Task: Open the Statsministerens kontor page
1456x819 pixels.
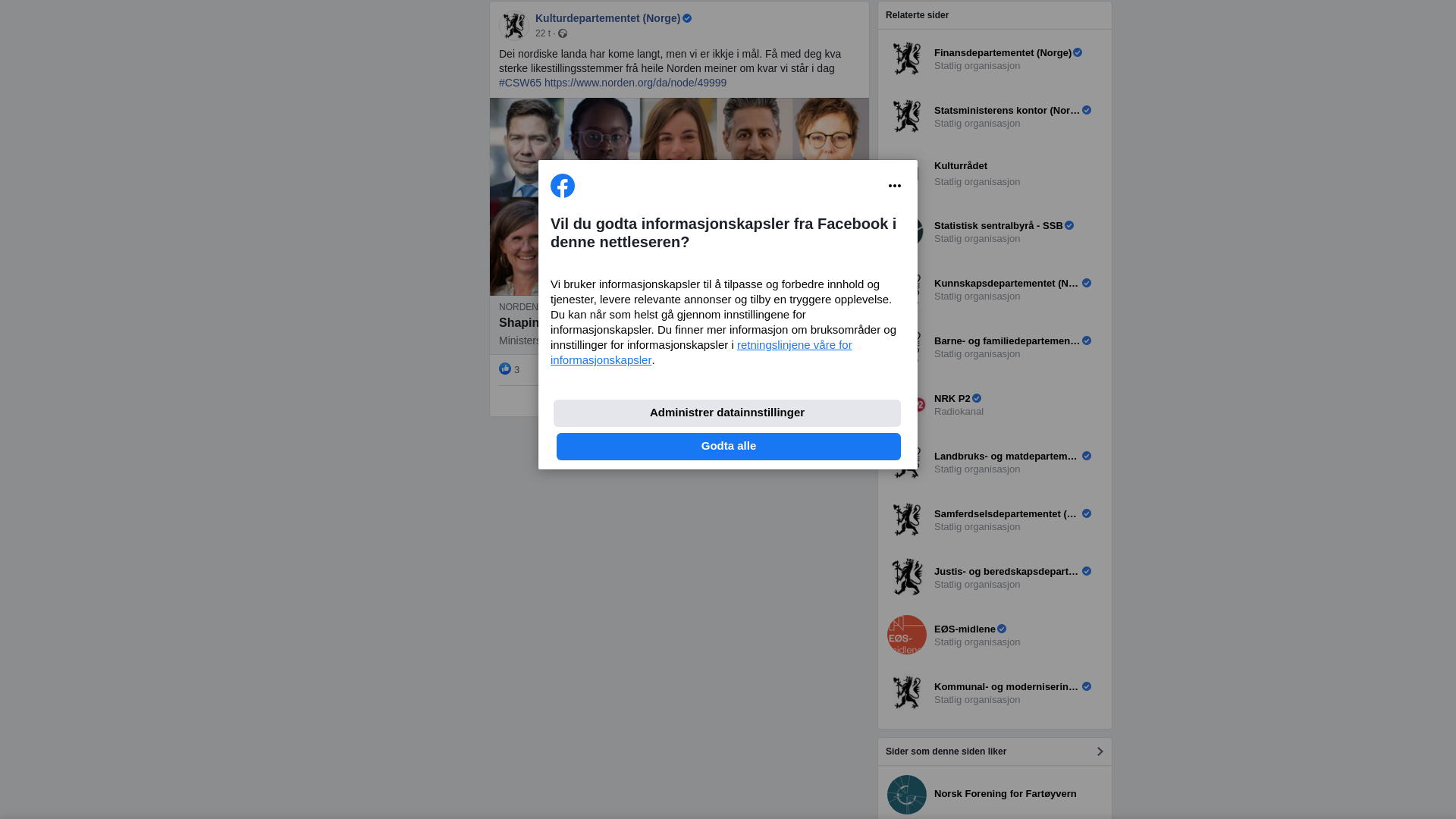Action: click(x=1007, y=111)
